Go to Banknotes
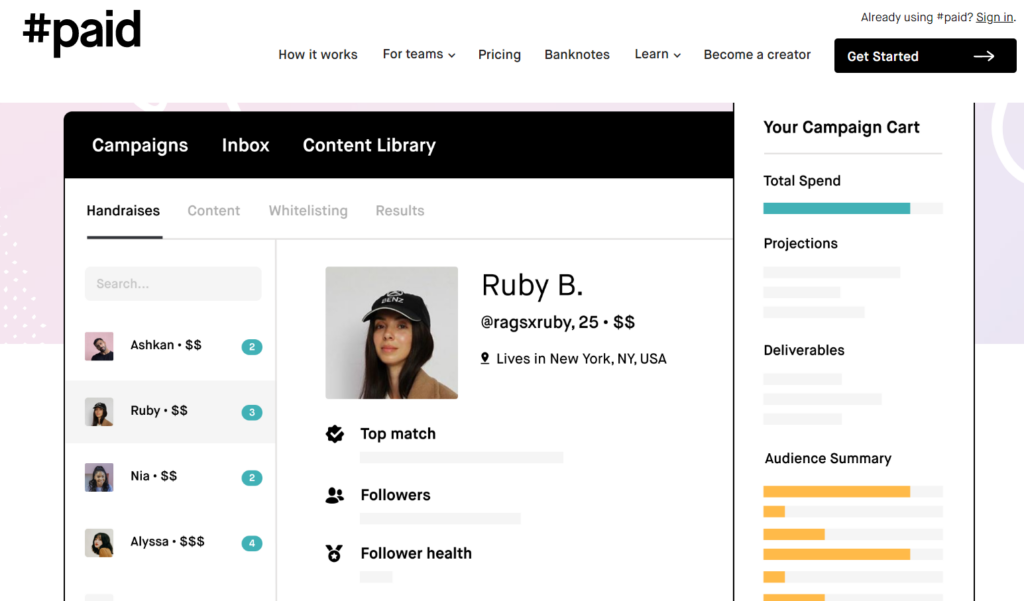This screenshot has width=1024, height=601. click(577, 55)
